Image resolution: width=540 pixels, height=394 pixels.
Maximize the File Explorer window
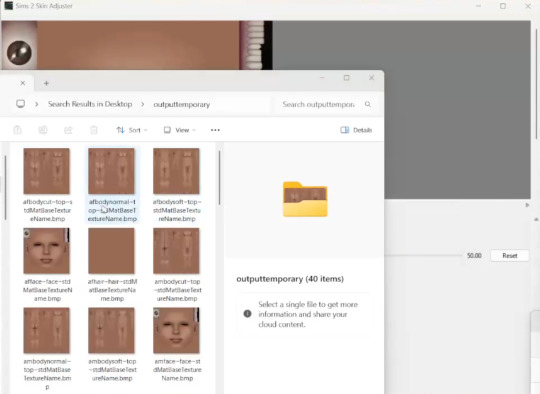346,78
